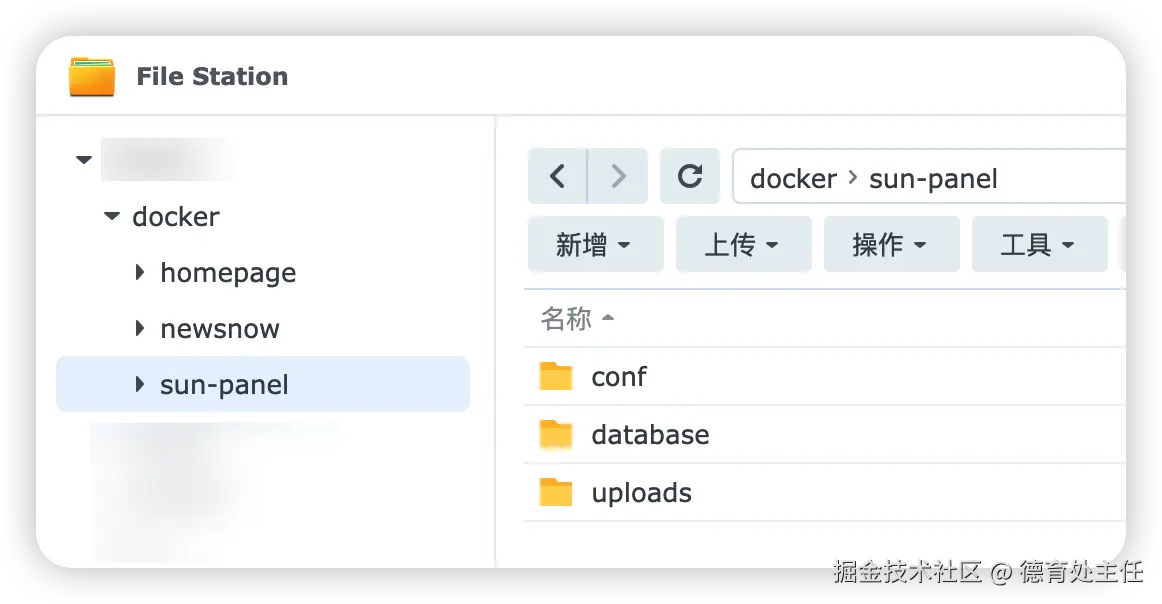The width and height of the screenshot is (1162, 604).
Task: Click the database folder icon
Action: (x=556, y=435)
